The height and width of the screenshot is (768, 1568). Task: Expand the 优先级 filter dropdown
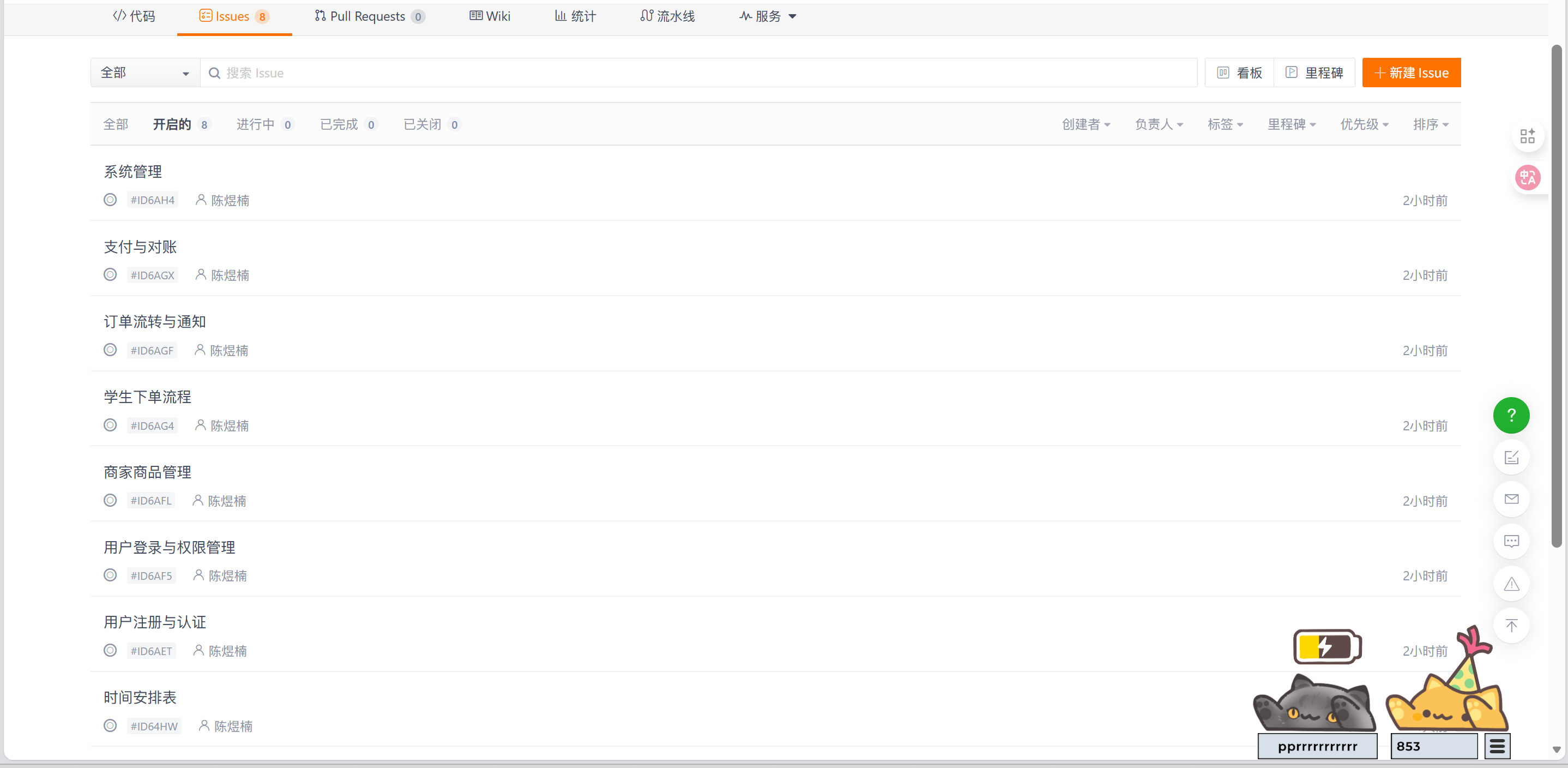click(x=1364, y=124)
